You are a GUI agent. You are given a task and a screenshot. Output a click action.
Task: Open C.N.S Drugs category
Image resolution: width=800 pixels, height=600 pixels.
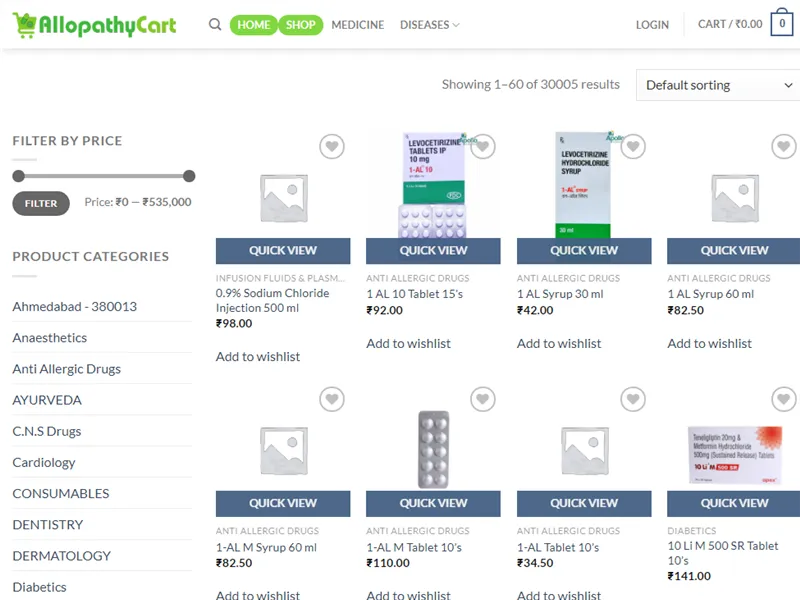pyautogui.click(x=46, y=431)
